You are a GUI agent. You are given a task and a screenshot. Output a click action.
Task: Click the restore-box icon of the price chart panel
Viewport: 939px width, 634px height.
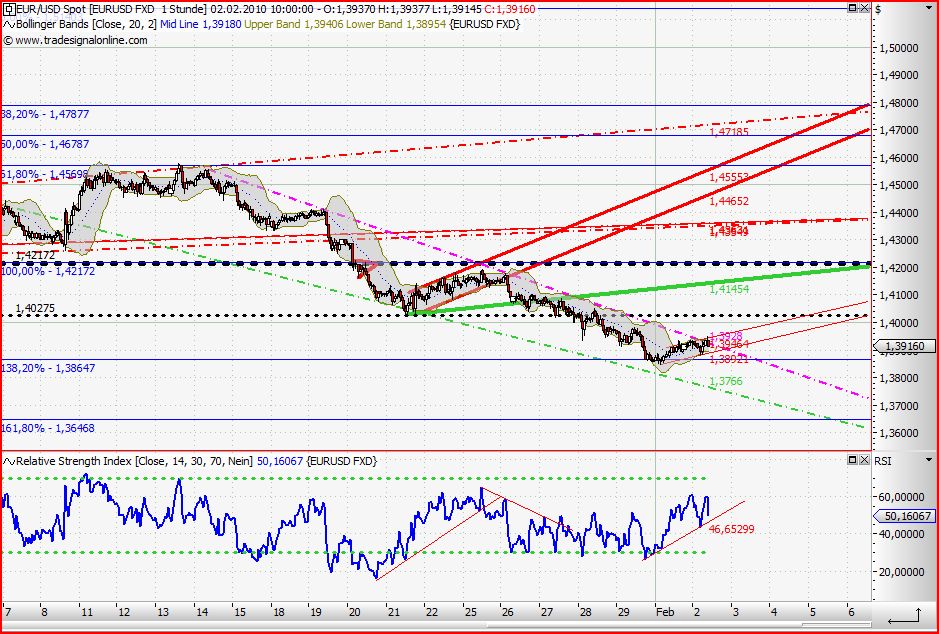click(x=853, y=9)
